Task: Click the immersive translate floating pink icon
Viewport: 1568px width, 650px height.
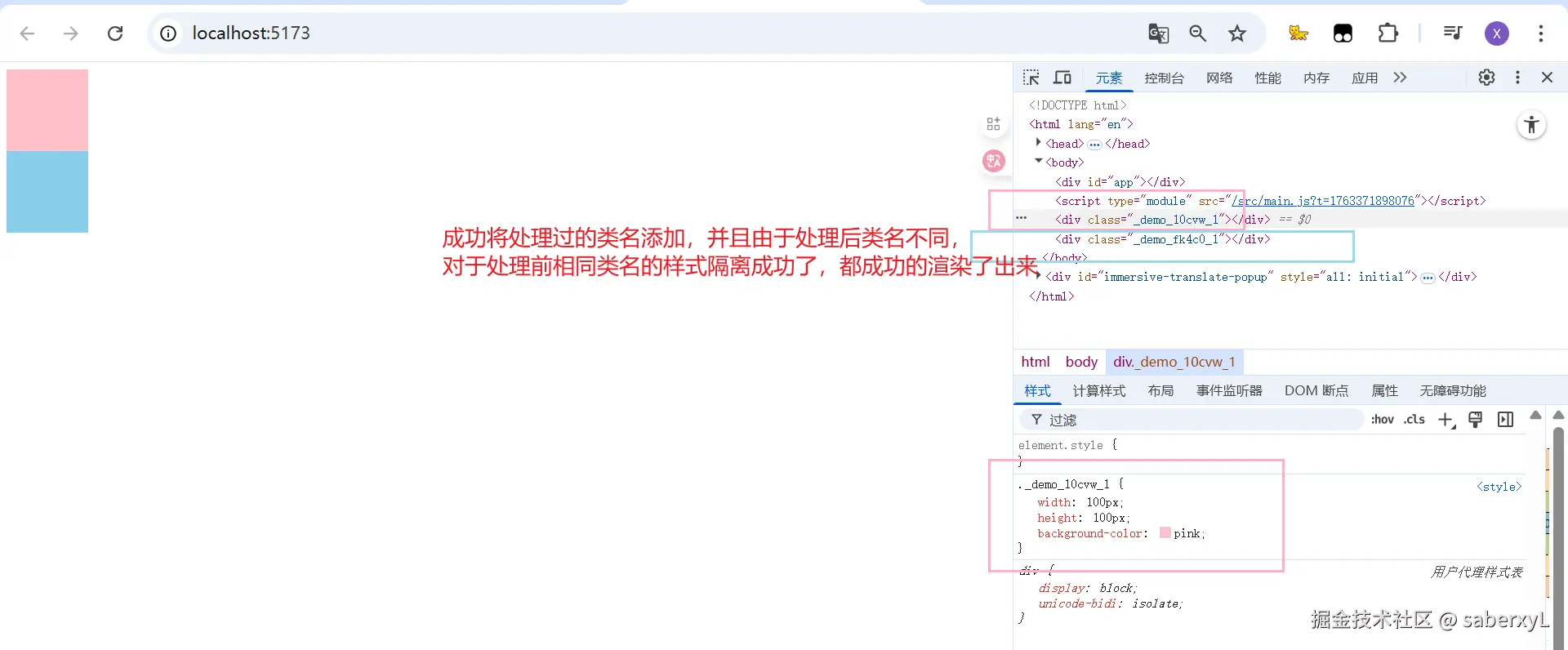Action: (994, 161)
